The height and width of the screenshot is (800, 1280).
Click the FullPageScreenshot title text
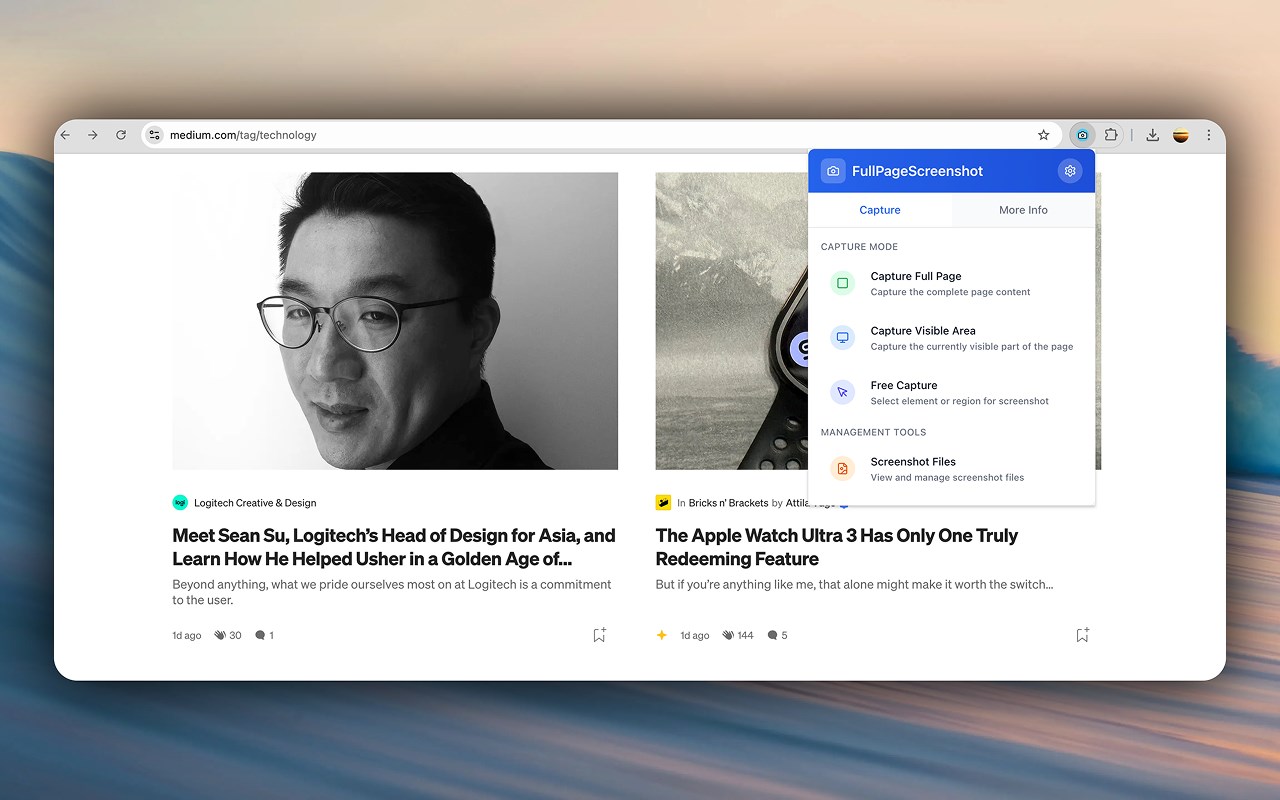point(917,171)
